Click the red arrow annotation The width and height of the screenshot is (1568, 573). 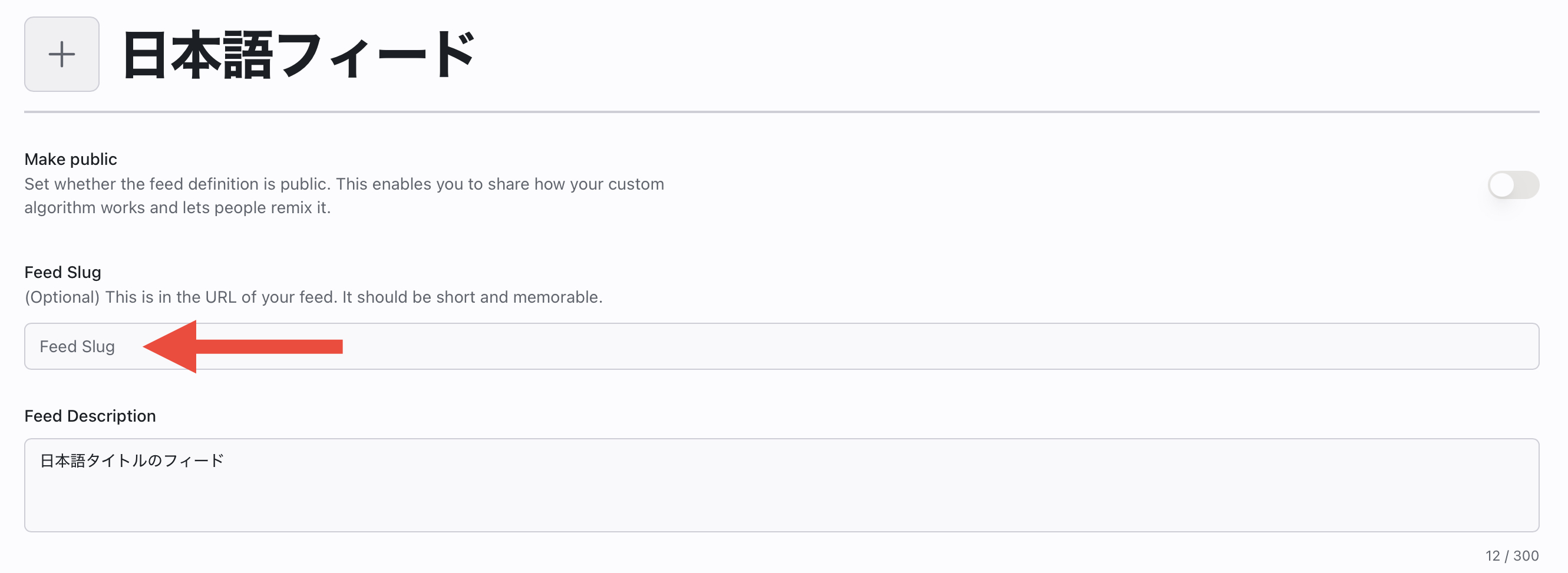tap(243, 347)
